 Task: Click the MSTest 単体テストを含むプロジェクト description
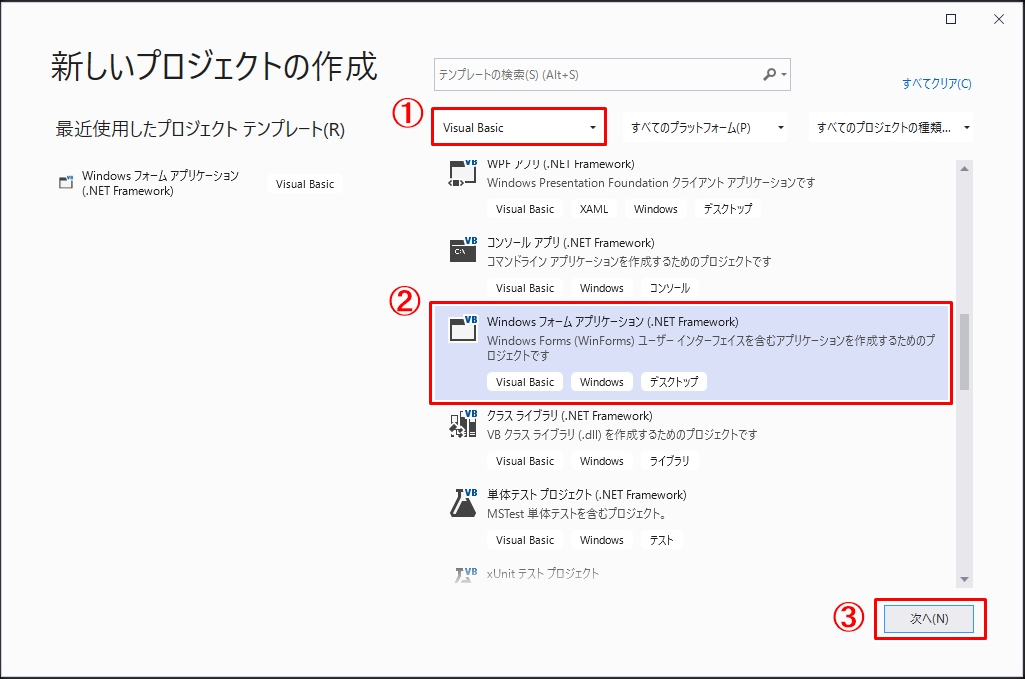577,514
